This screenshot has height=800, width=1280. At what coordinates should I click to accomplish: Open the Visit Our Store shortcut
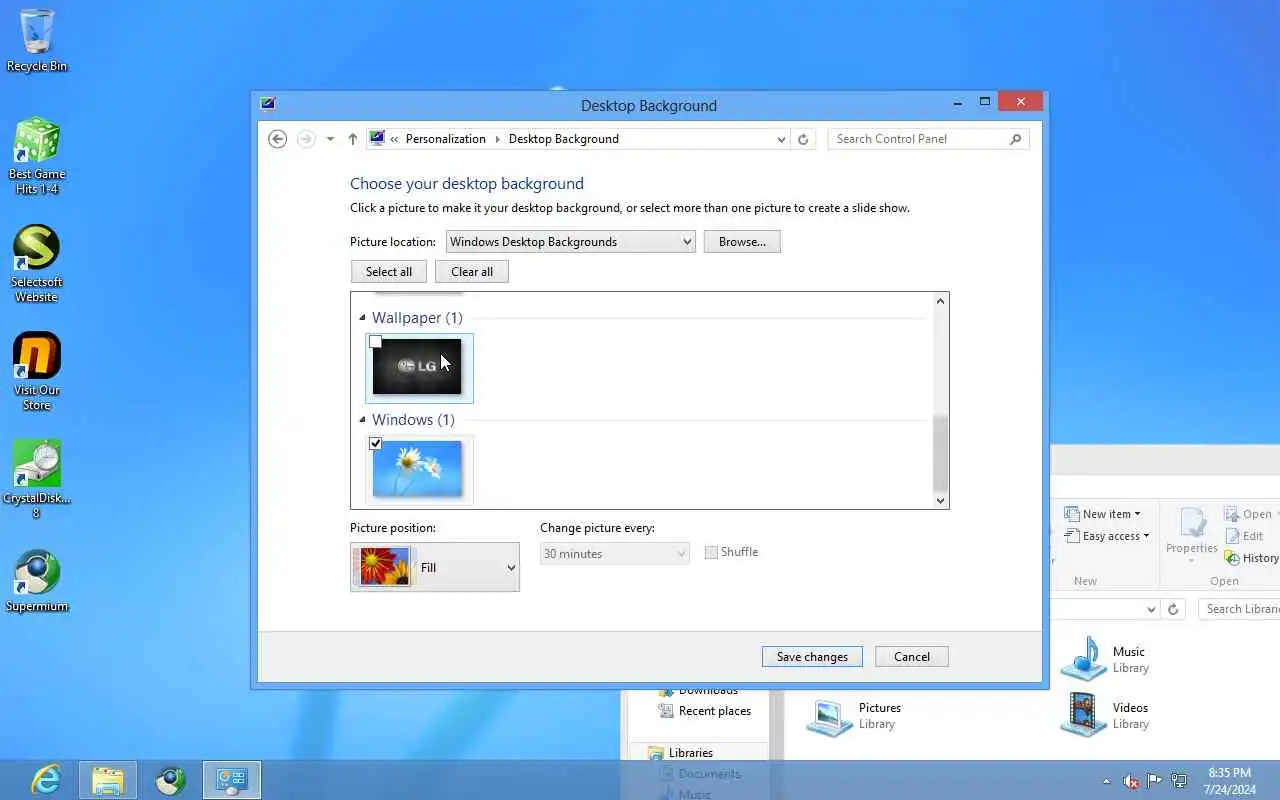click(x=37, y=371)
